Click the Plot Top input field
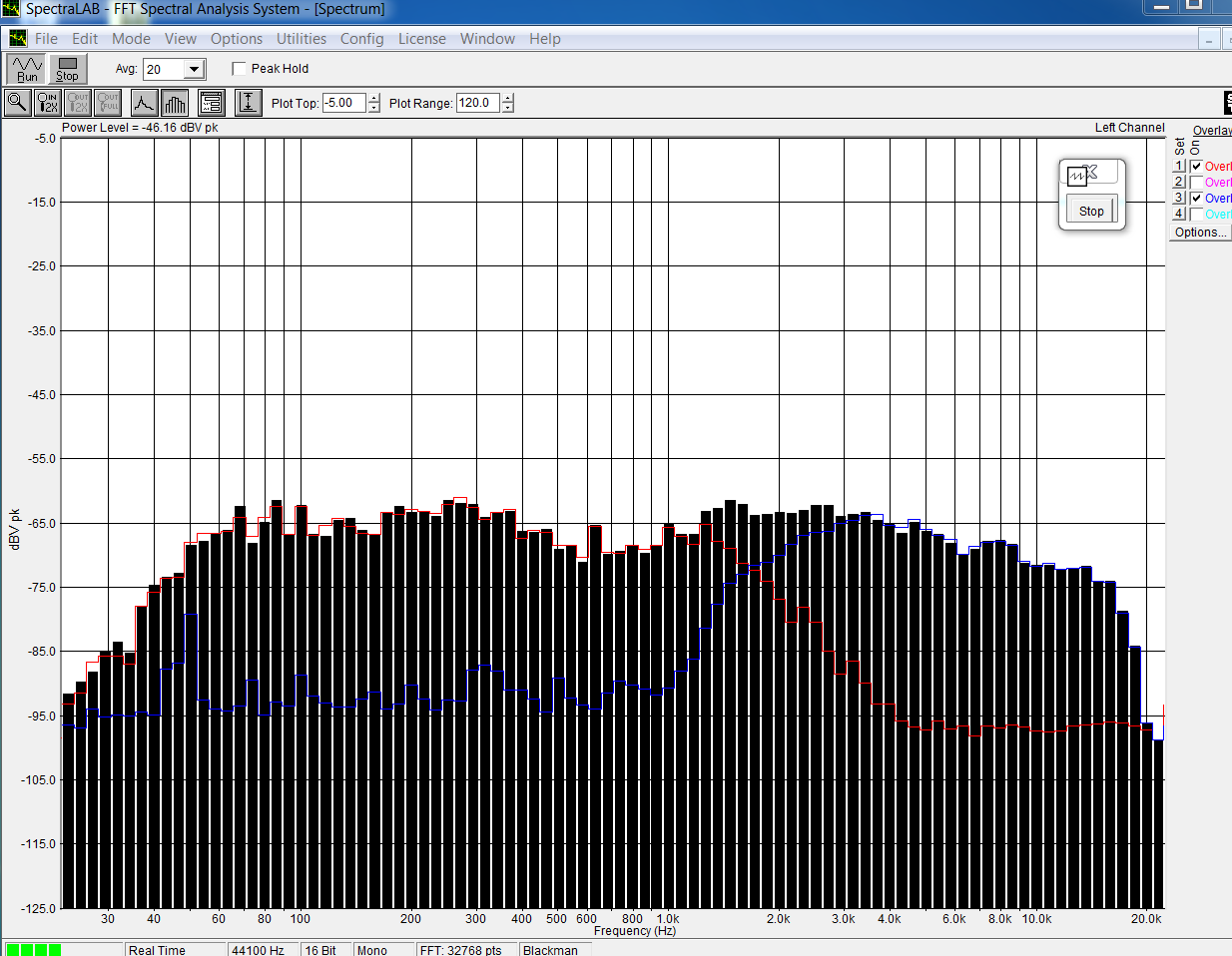 coord(344,103)
